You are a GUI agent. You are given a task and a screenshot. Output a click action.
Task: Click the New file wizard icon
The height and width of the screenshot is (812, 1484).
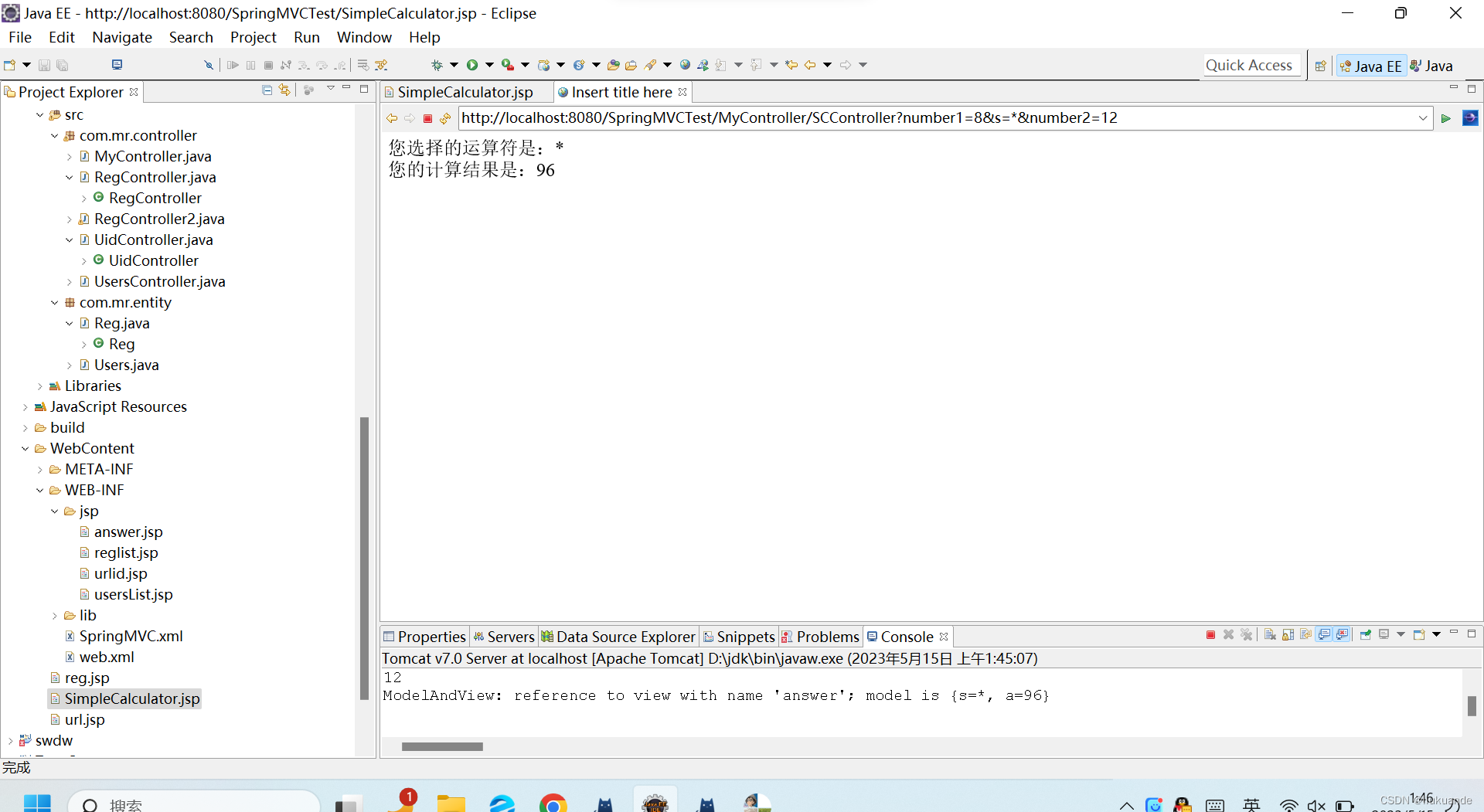click(x=10, y=65)
